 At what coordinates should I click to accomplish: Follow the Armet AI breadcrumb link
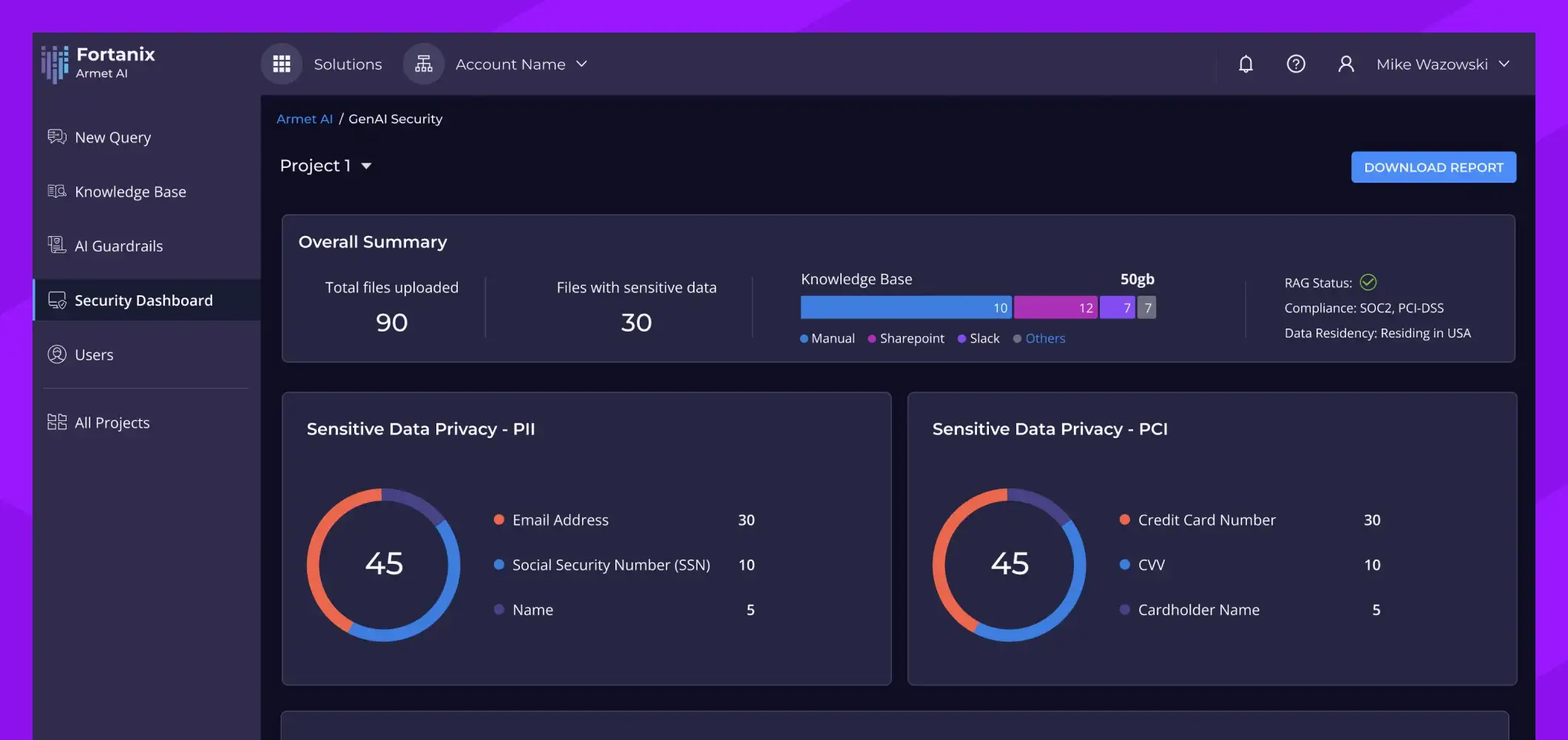[305, 118]
